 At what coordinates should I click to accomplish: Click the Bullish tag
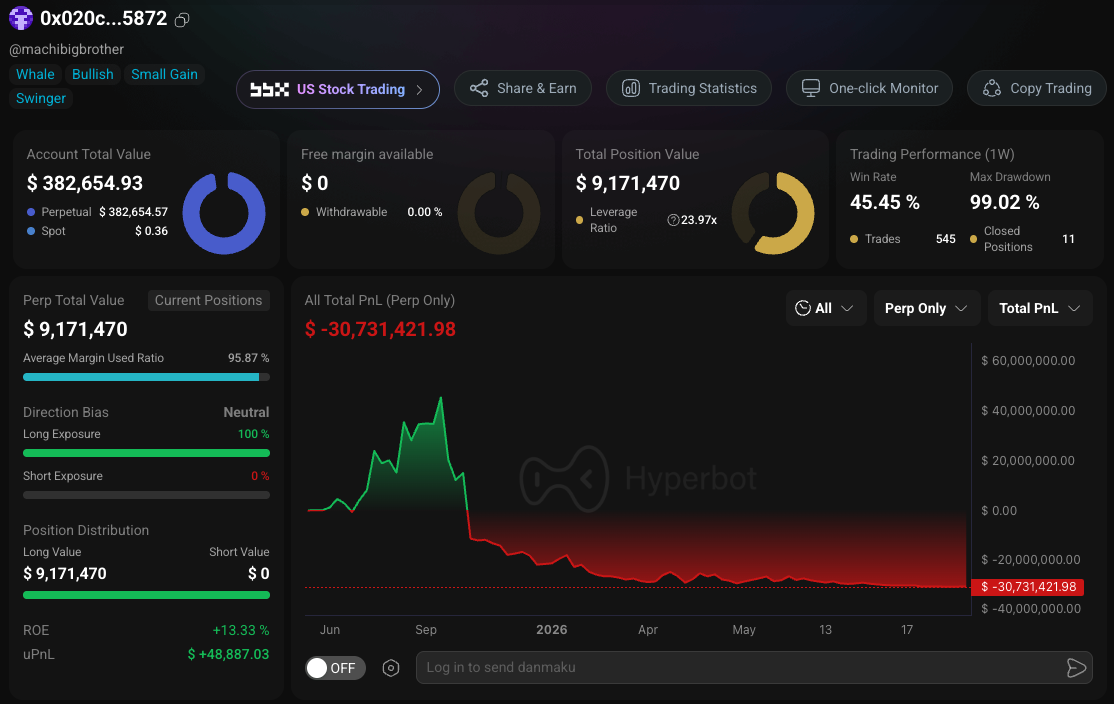(x=92, y=75)
